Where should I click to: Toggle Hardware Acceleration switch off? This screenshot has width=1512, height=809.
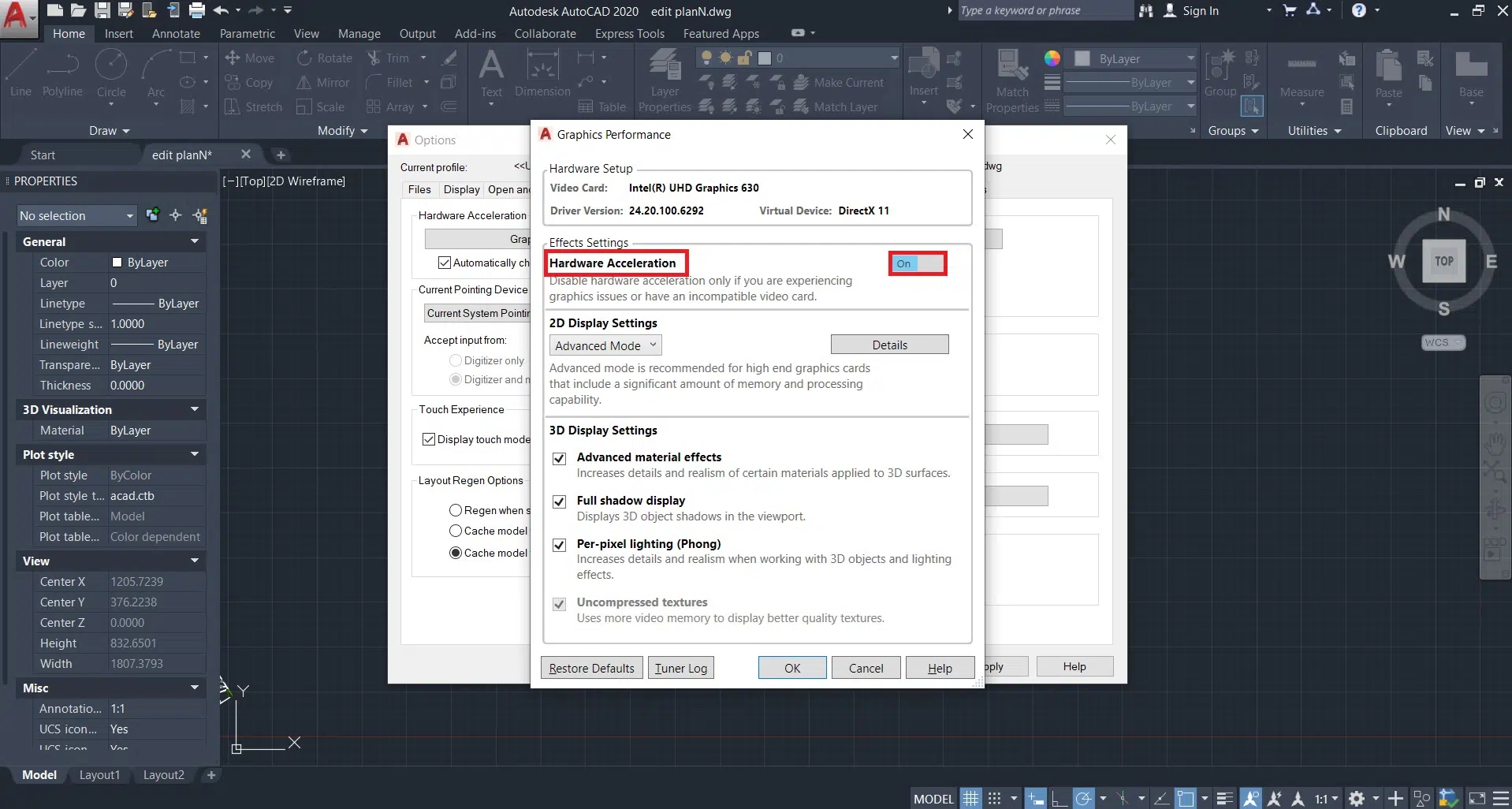pos(918,263)
